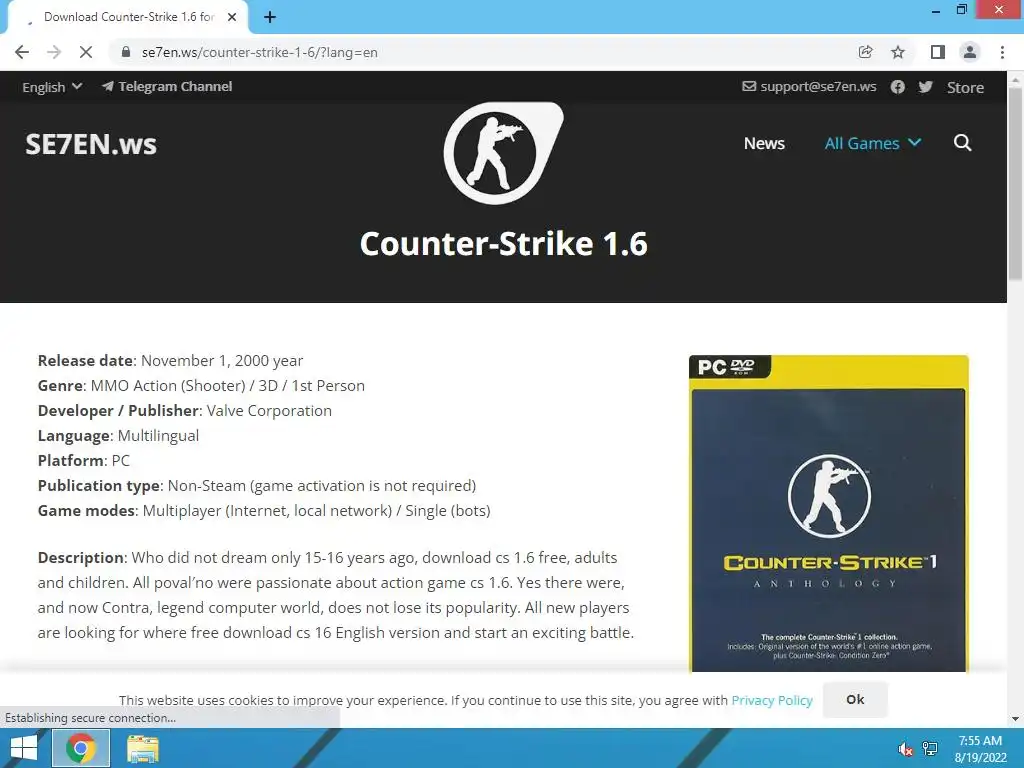Expand the All Games menu
1024x768 pixels.
tap(872, 143)
